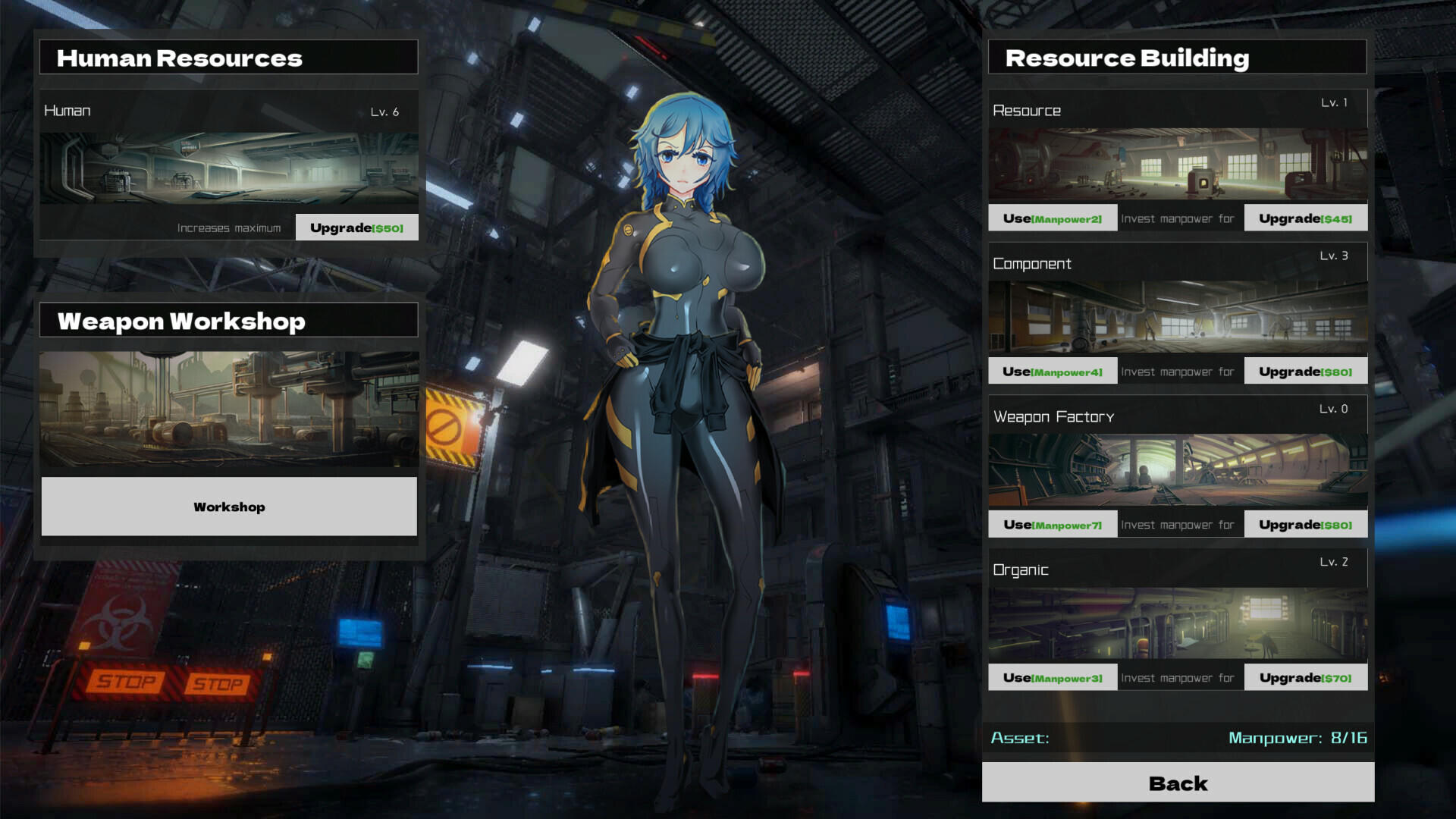Upgrade Human Resources for $50
Image resolution: width=1456 pixels, height=819 pixels.
[x=356, y=226]
